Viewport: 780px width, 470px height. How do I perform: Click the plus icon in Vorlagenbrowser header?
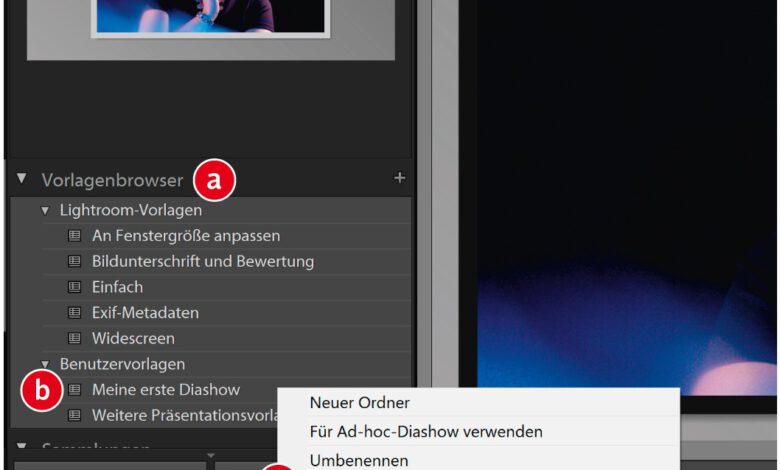click(x=400, y=178)
